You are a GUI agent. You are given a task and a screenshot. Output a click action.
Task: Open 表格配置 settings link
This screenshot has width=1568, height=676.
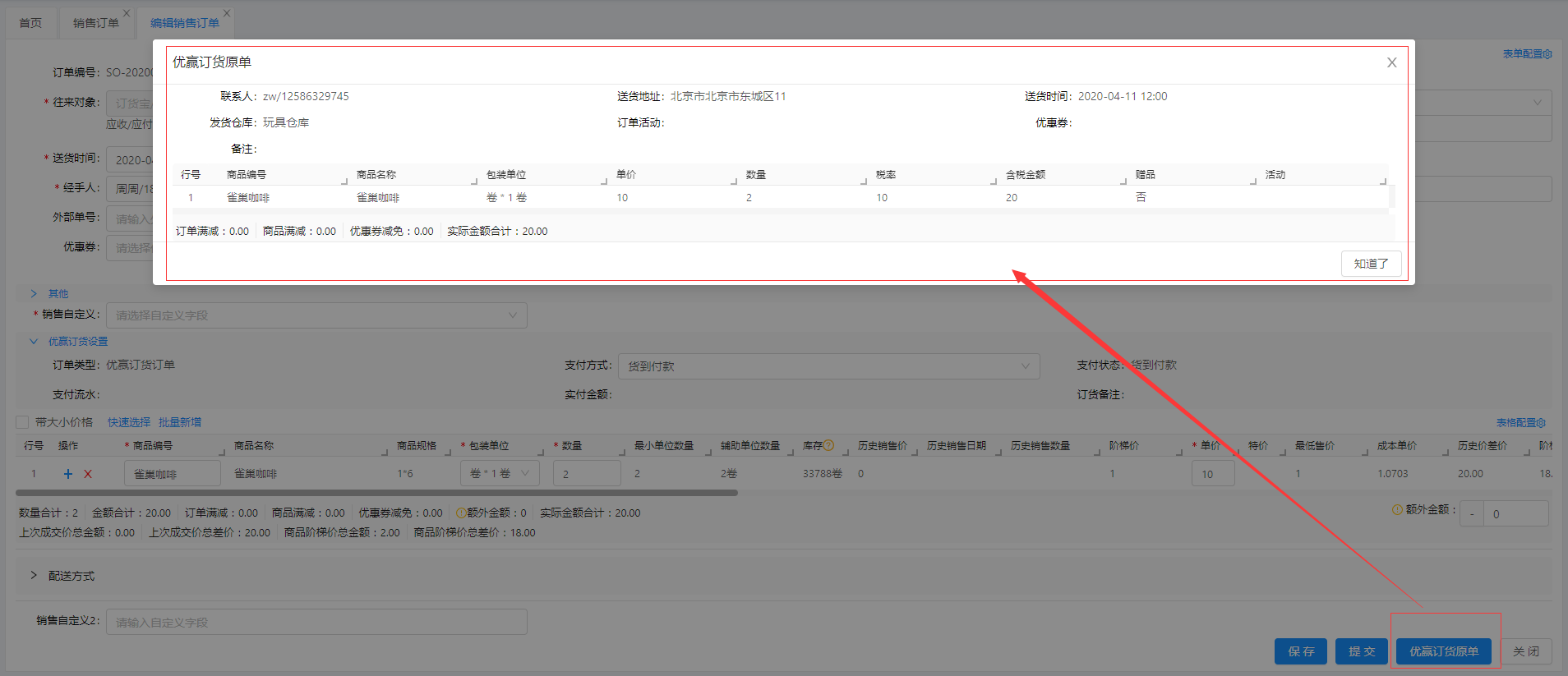(x=1520, y=422)
